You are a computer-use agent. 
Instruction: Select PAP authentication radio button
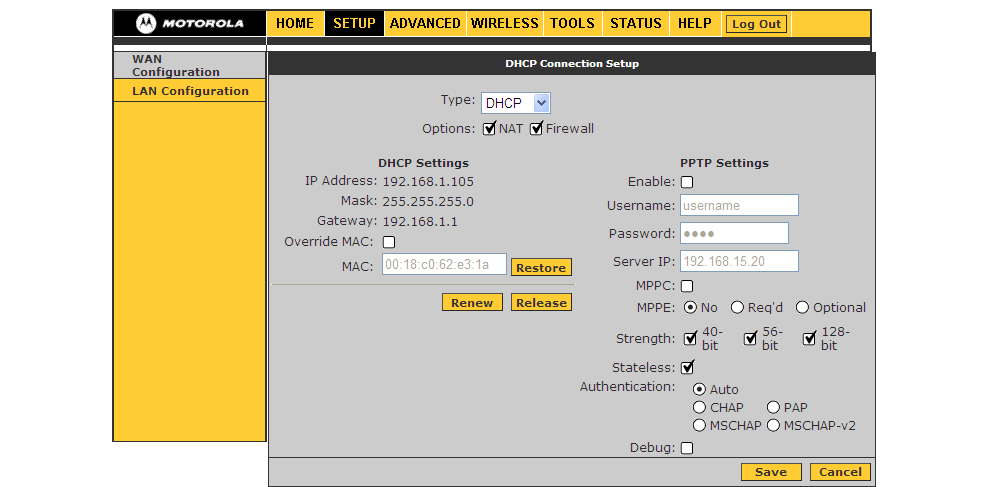[x=773, y=408]
